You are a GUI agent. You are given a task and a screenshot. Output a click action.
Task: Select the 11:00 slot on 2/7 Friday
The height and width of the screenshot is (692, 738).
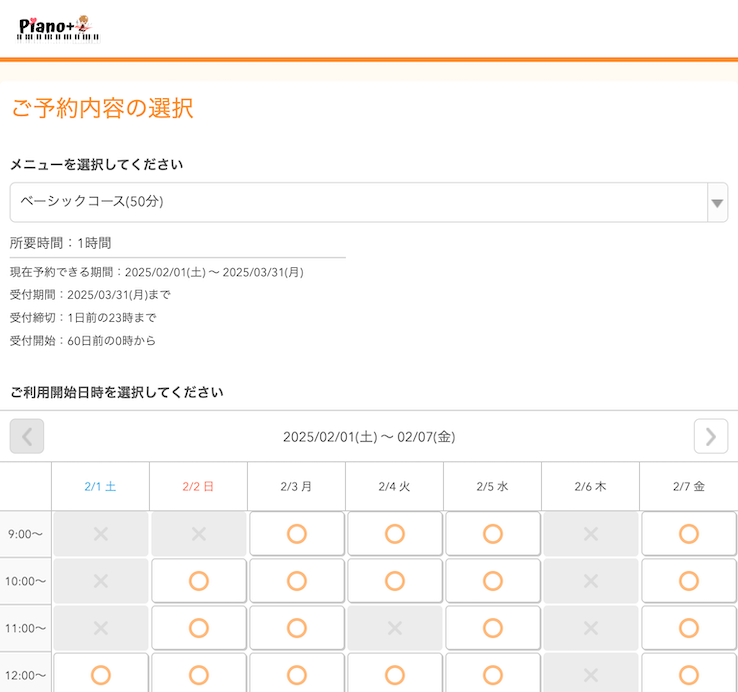point(689,628)
